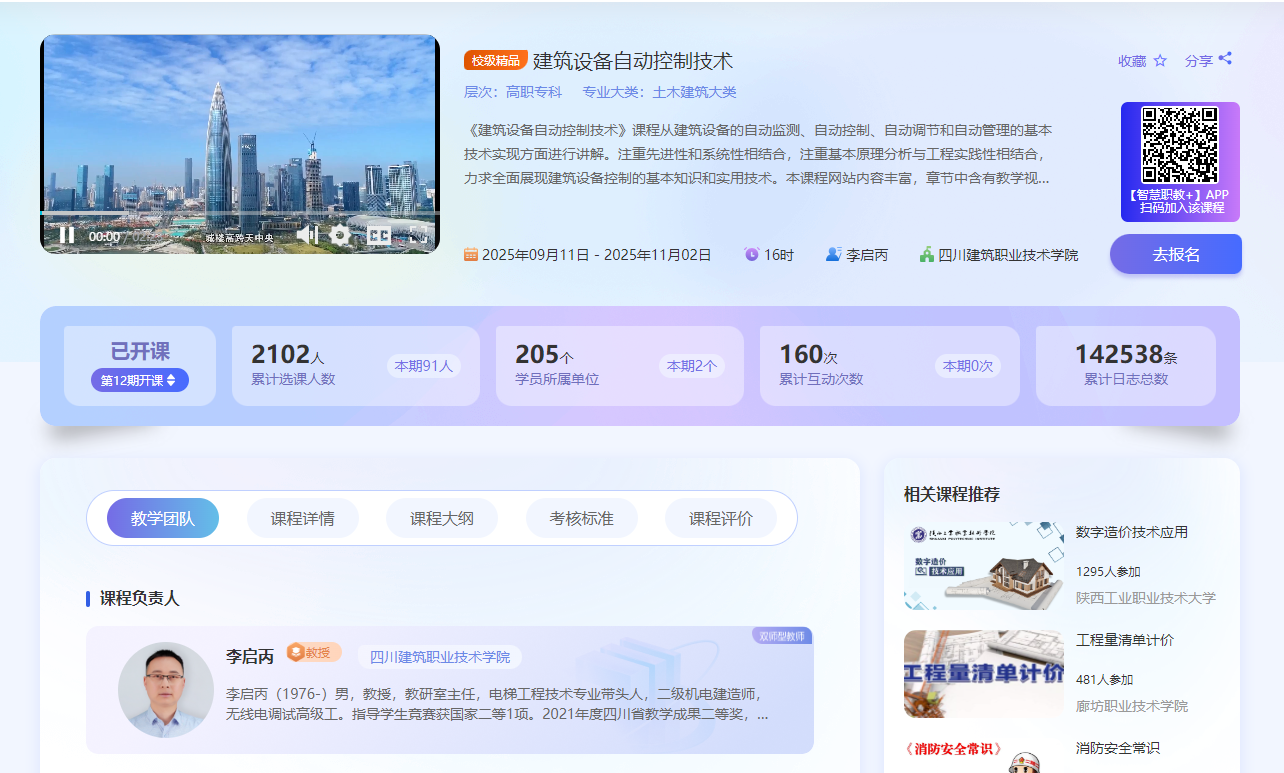Open the video player settings gear
1284x773 pixels.
pyautogui.click(x=341, y=235)
